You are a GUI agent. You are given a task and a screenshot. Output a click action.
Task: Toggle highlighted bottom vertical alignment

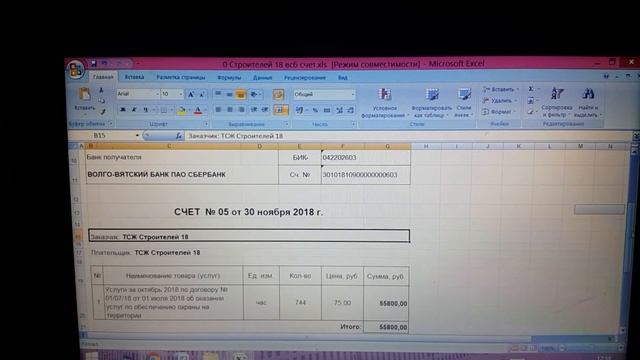[x=240, y=94]
